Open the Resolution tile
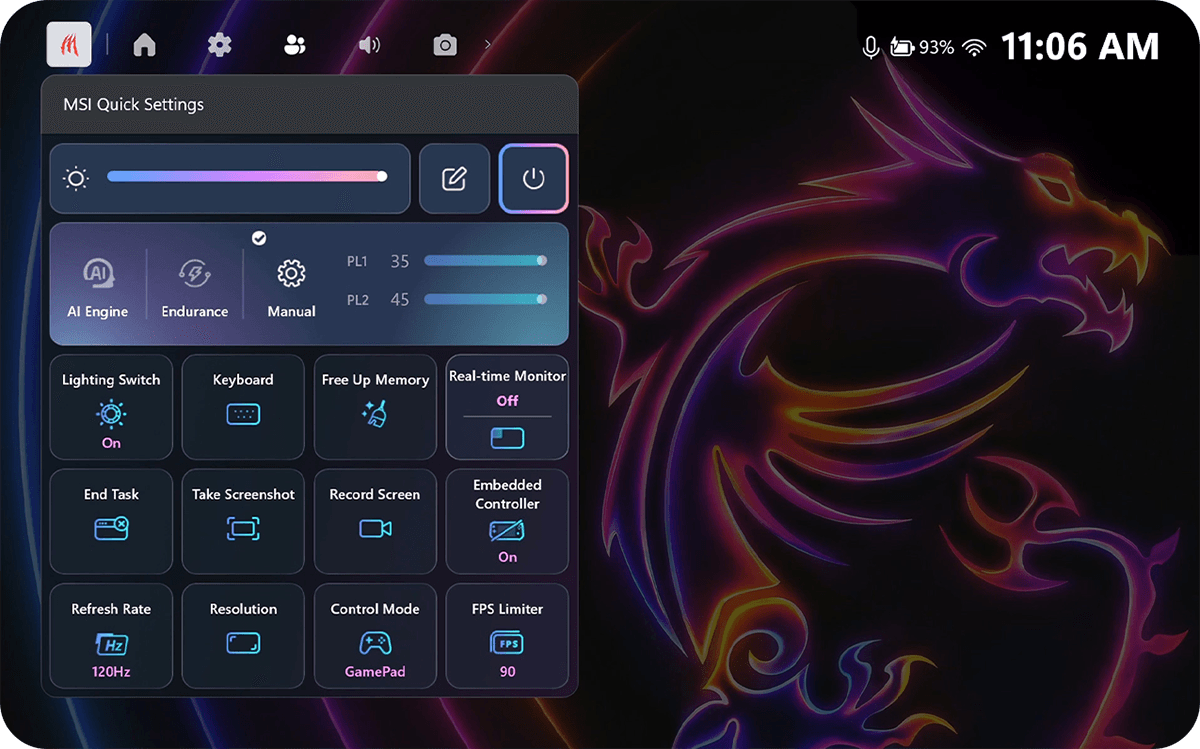 pos(243,636)
